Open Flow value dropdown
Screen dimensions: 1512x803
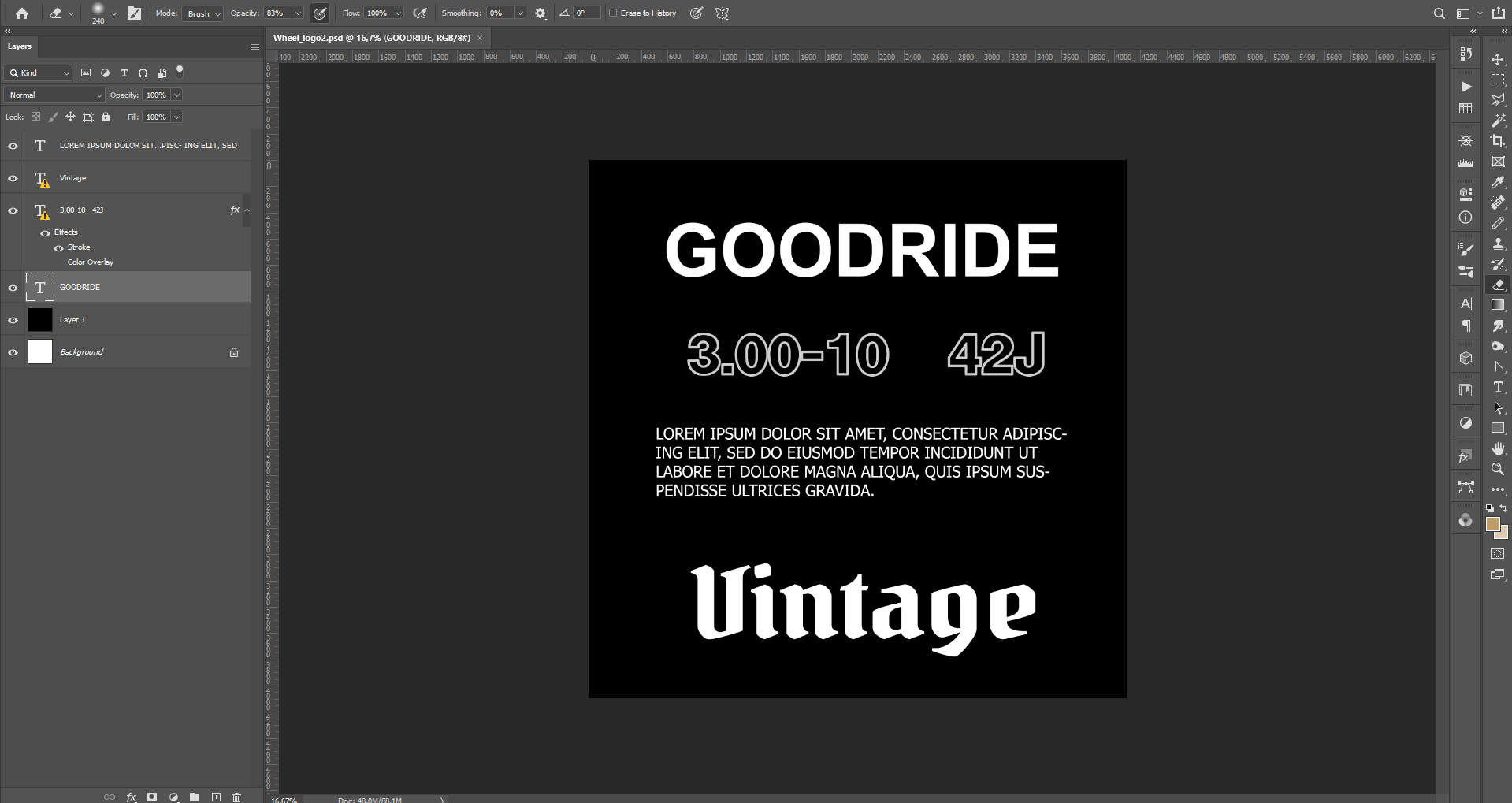point(398,13)
